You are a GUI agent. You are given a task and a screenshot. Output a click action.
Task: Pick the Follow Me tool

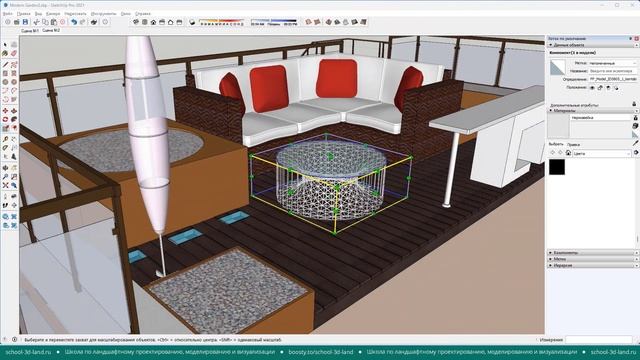[14, 119]
